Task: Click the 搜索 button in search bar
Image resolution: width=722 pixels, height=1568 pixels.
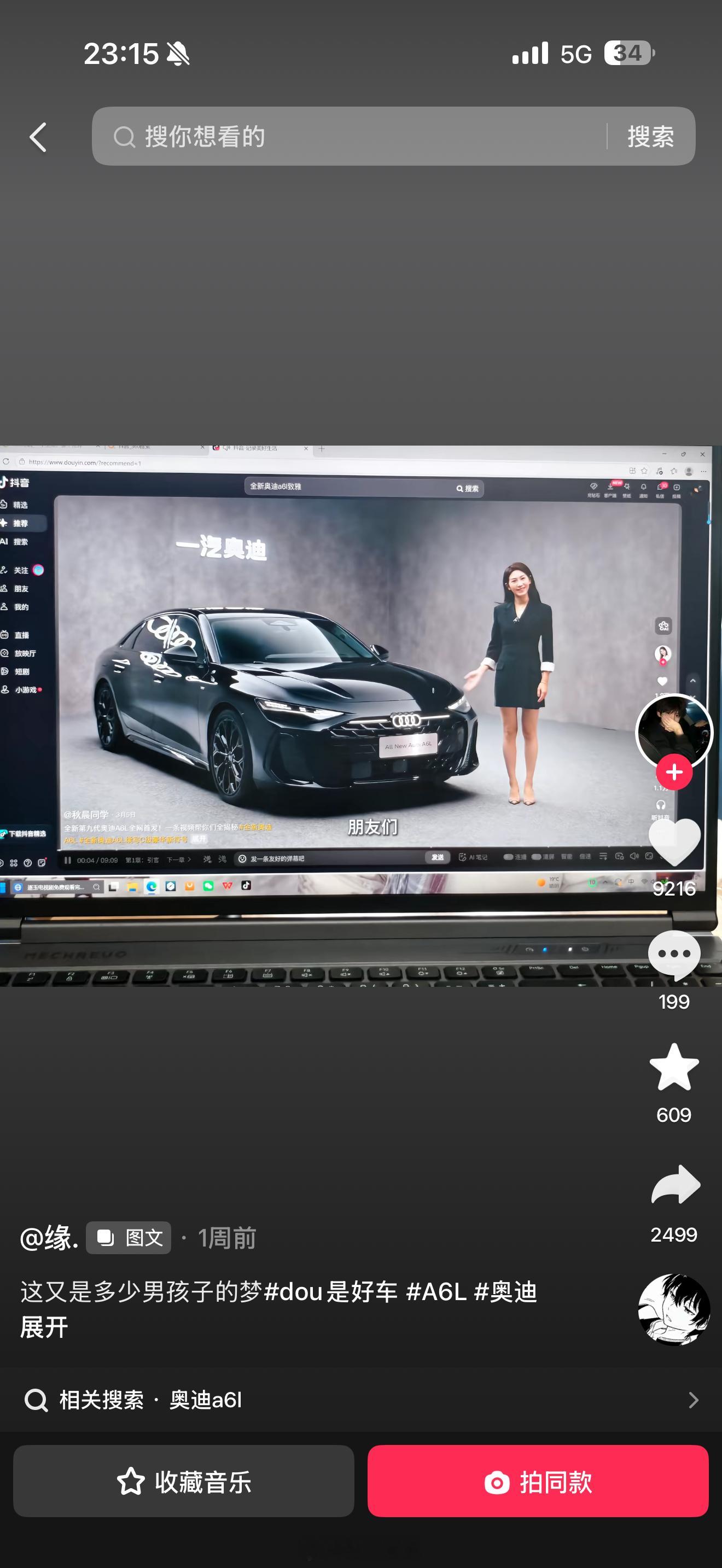Action: point(651,136)
